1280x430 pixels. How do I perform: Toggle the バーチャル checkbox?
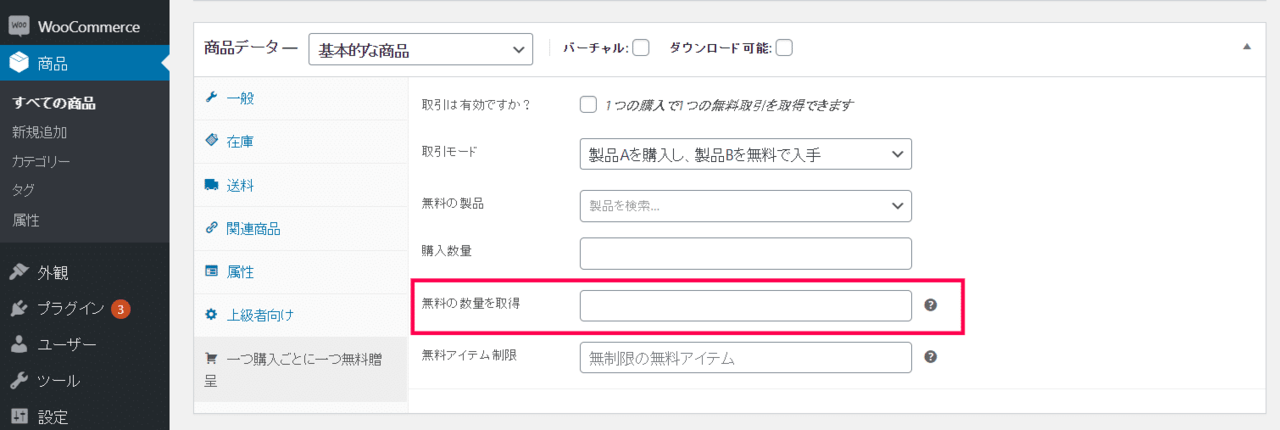[641, 48]
